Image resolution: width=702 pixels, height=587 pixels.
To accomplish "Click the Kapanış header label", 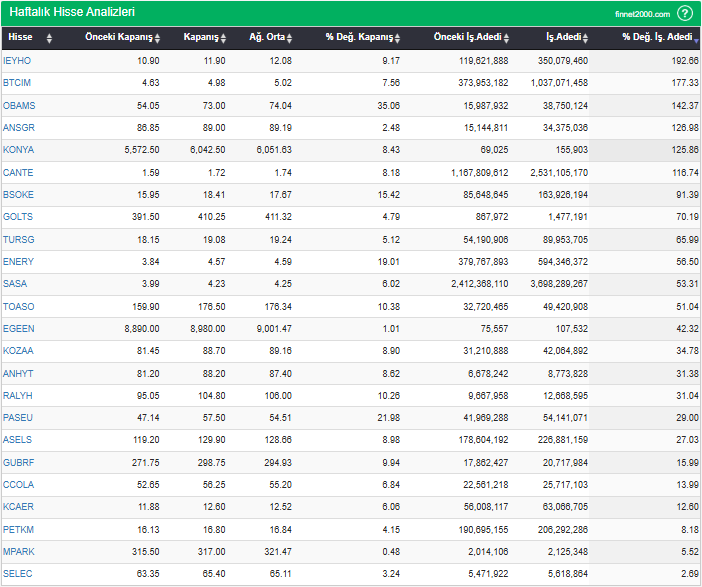I will point(201,37).
